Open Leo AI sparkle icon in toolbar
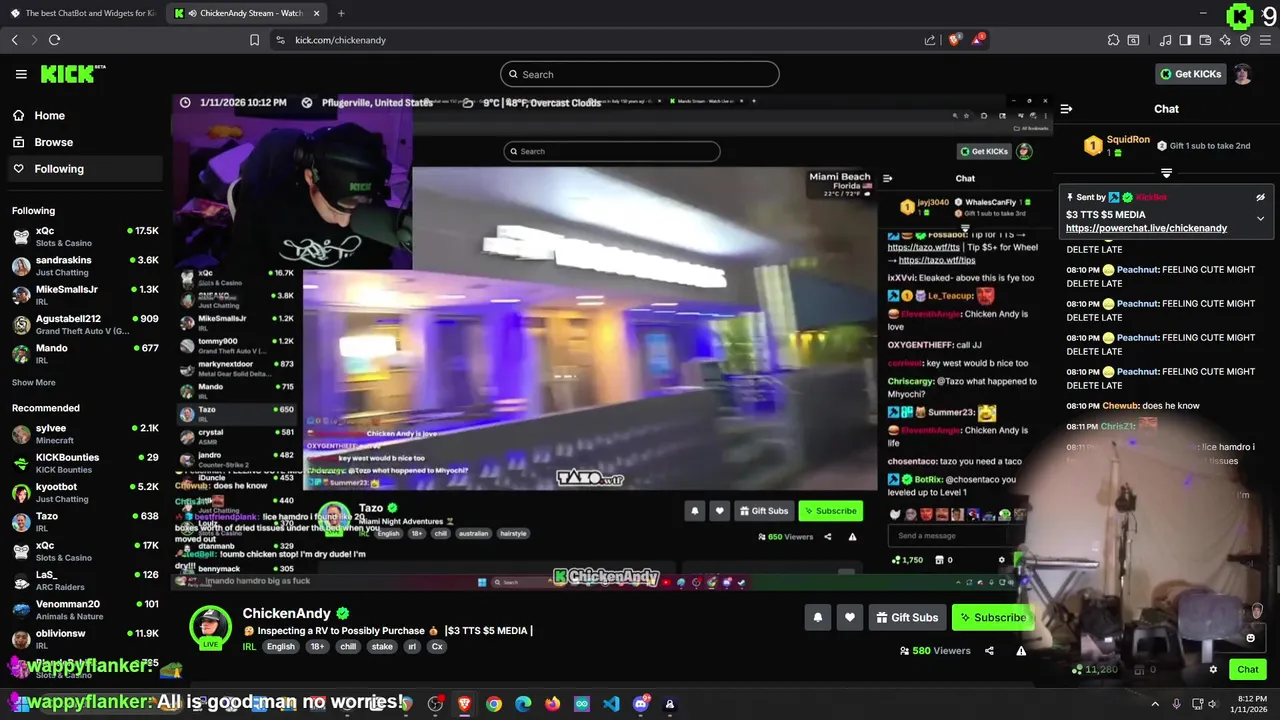This screenshot has height=720, width=1280. [x=1225, y=40]
